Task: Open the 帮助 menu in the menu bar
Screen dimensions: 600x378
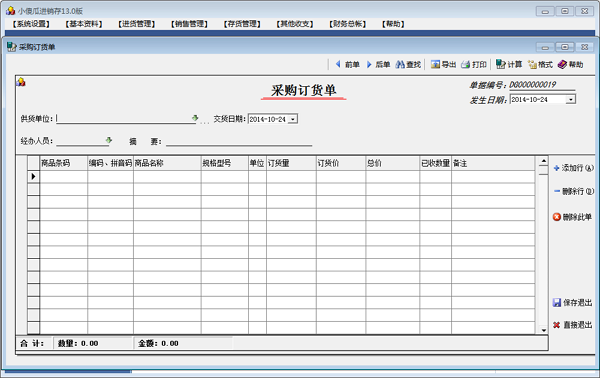Action: (393, 24)
